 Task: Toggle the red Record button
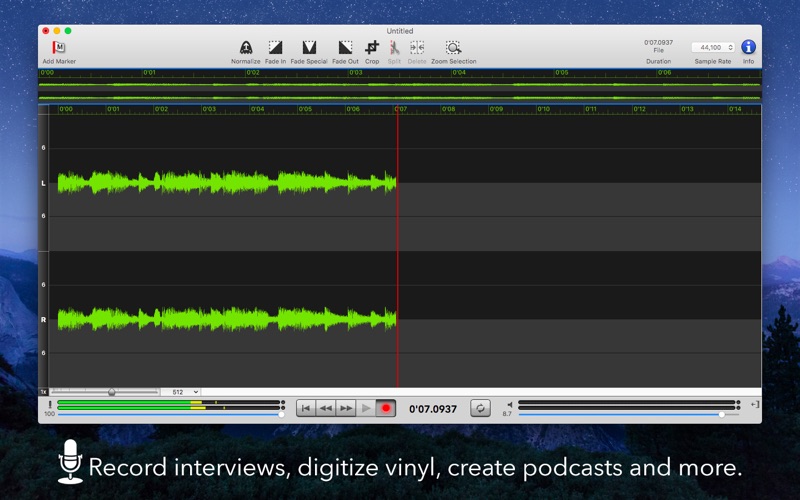click(386, 408)
